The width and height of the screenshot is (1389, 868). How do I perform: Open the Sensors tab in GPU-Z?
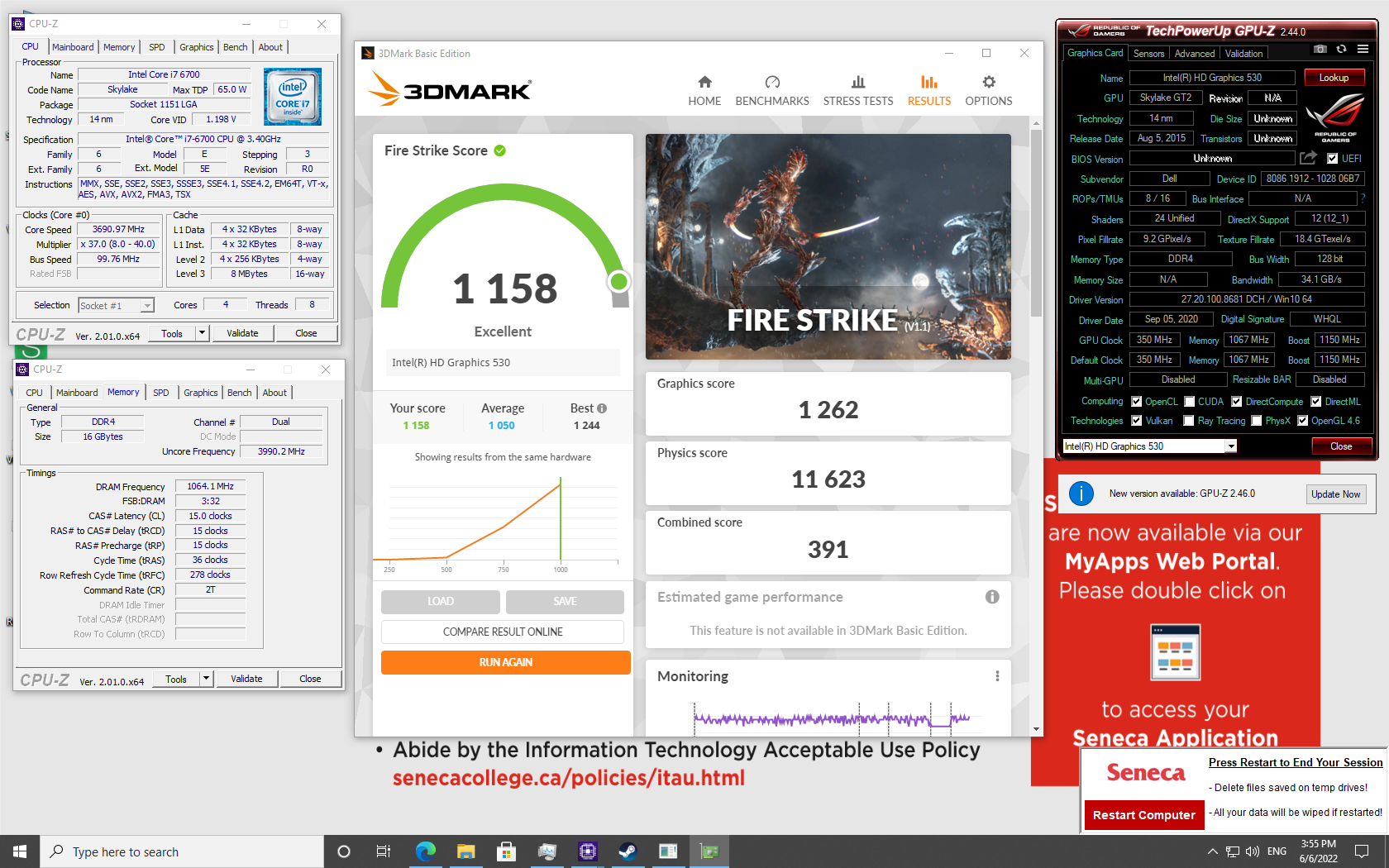pyautogui.click(x=1148, y=54)
